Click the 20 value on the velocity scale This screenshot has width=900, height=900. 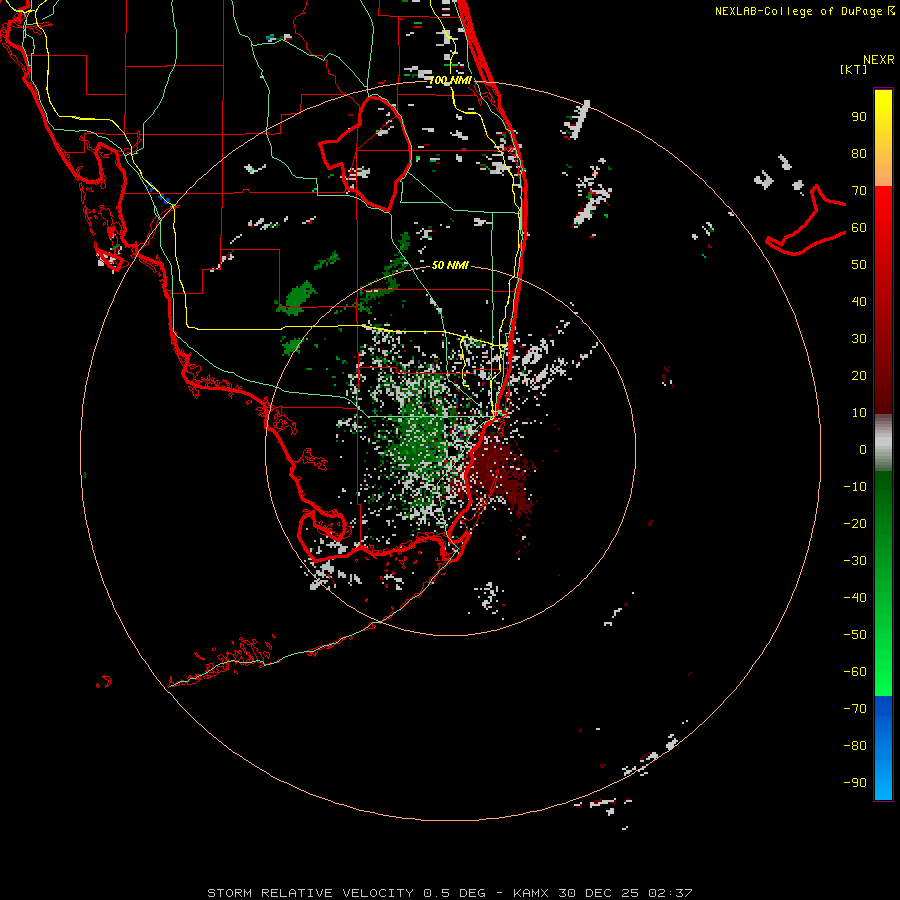[859, 376]
